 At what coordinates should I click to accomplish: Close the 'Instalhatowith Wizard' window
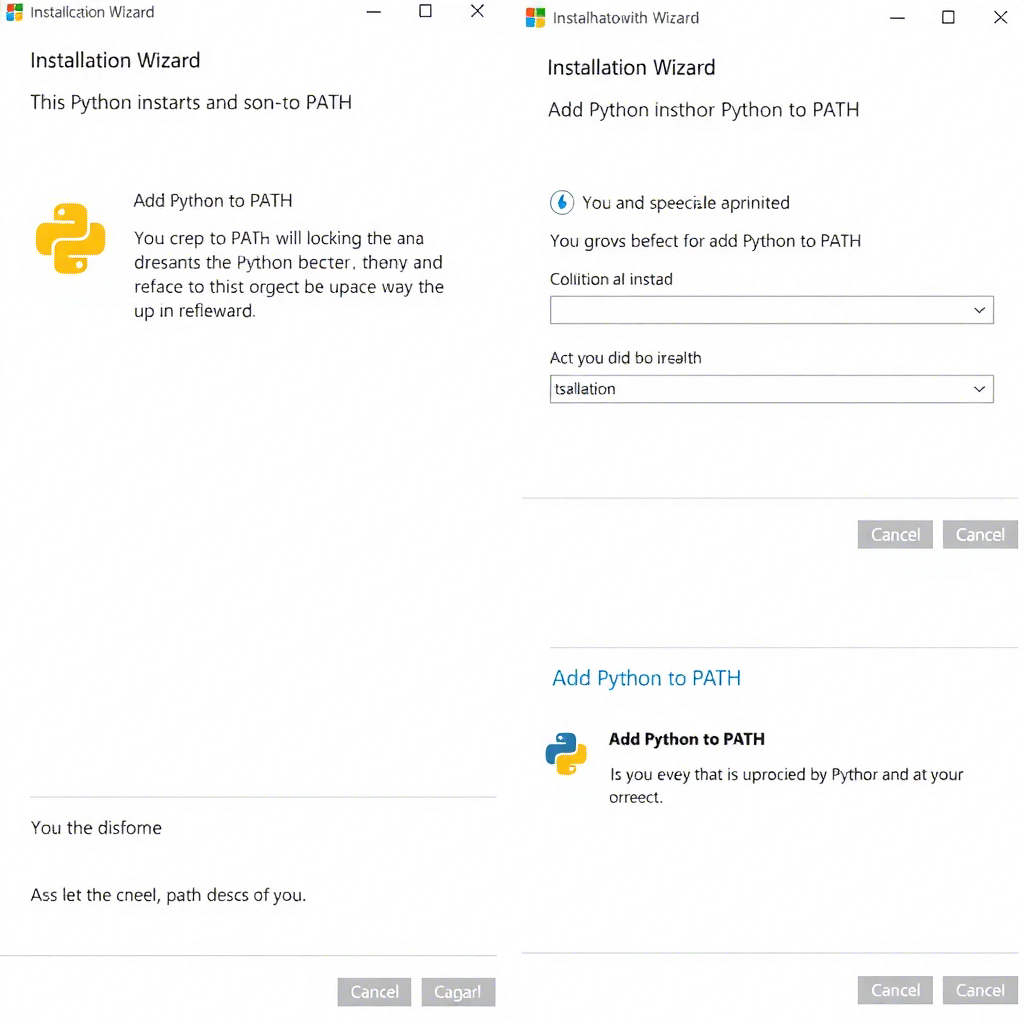[x=1000, y=17]
